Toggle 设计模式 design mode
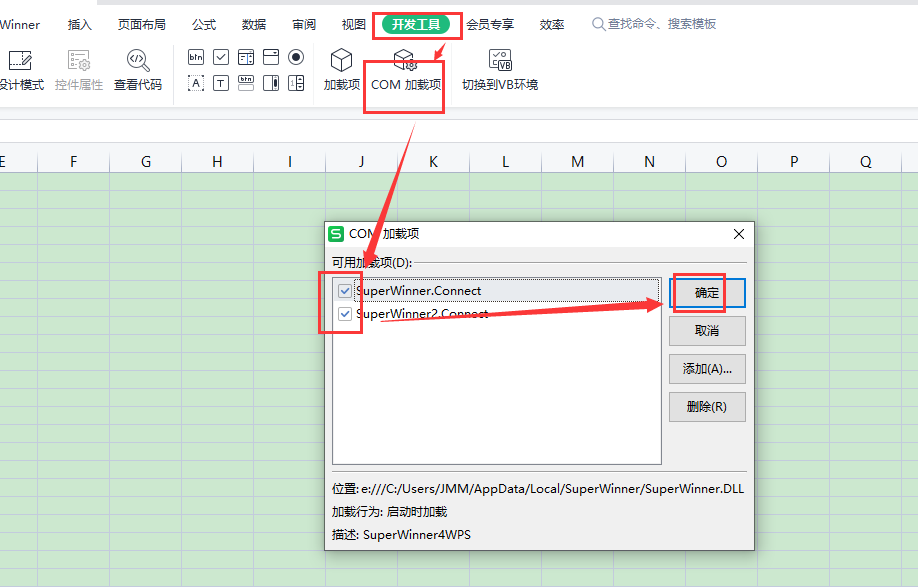The height and width of the screenshot is (587, 918). [20, 70]
